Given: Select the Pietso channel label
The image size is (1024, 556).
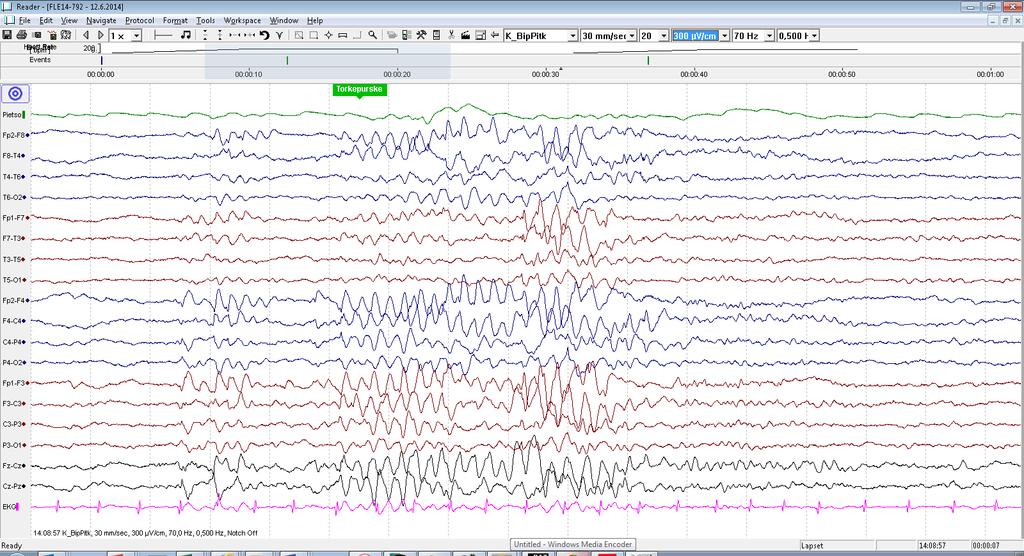Looking at the screenshot, I should pyautogui.click(x=12, y=115).
